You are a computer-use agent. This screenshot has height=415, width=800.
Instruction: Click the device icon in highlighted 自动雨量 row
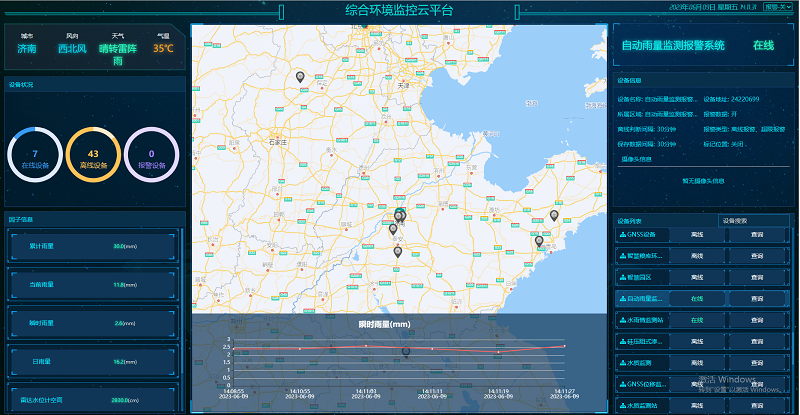coord(622,299)
